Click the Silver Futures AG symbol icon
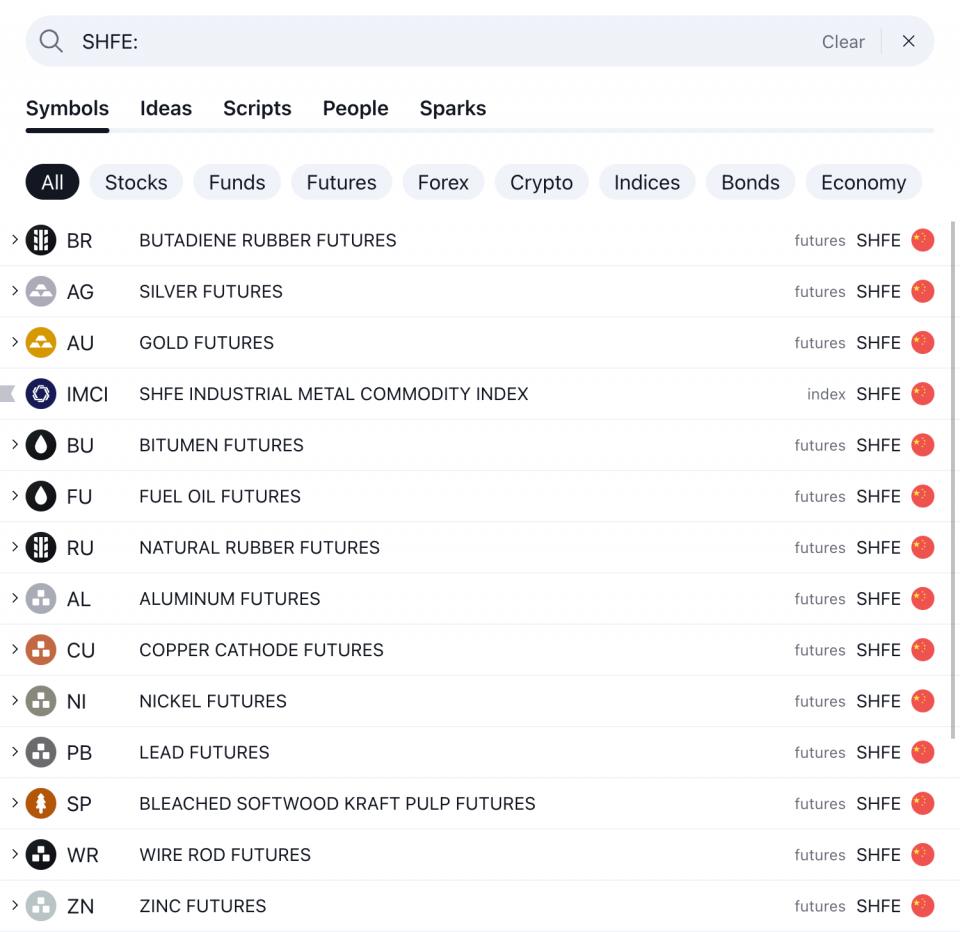 pyautogui.click(x=41, y=291)
